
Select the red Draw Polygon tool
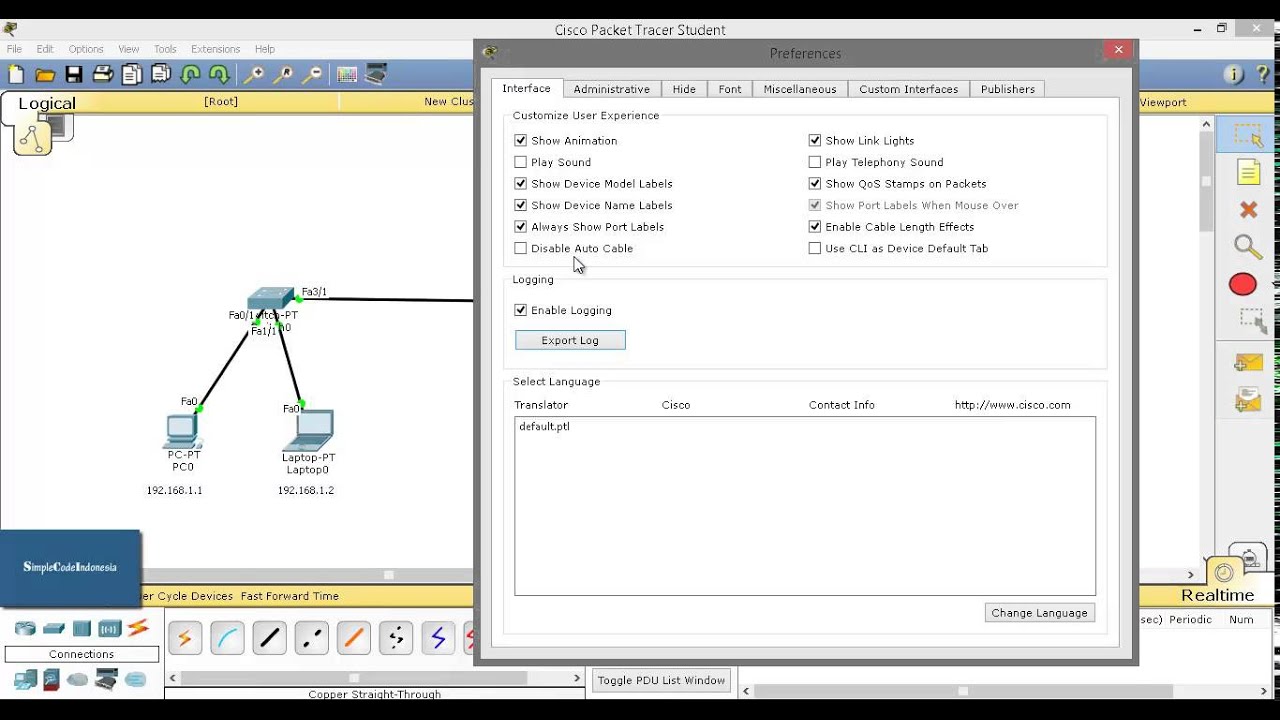coord(1243,285)
